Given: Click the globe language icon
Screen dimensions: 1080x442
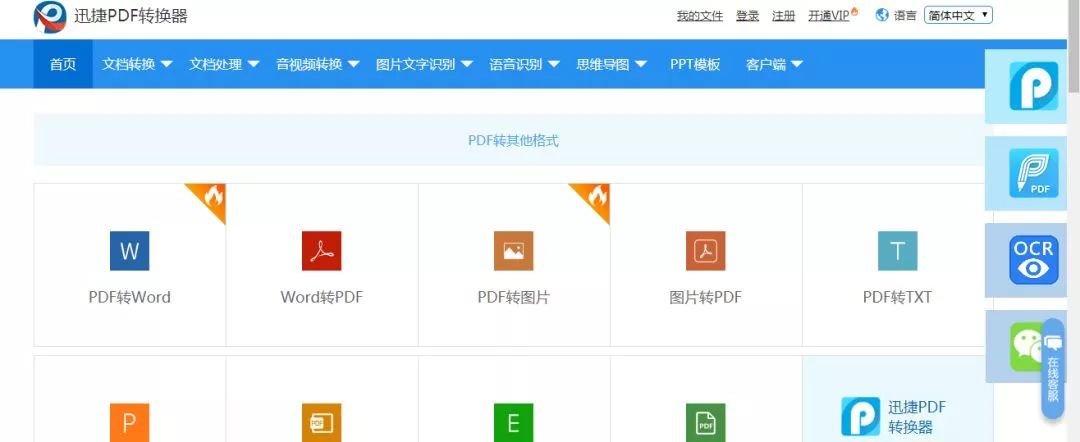Looking at the screenshot, I should (x=882, y=15).
